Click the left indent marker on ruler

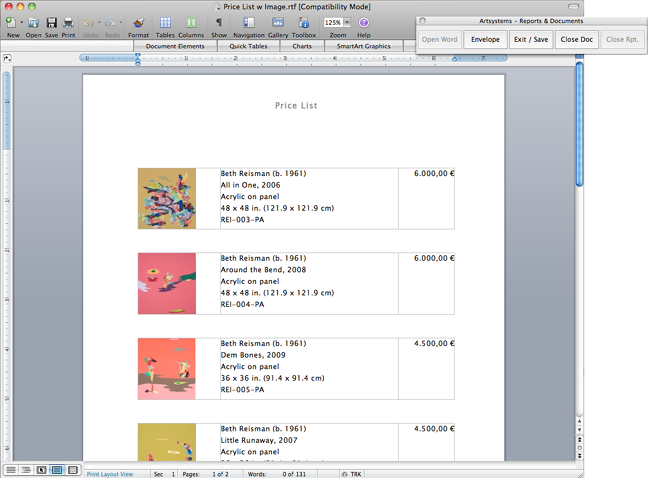click(x=137, y=63)
